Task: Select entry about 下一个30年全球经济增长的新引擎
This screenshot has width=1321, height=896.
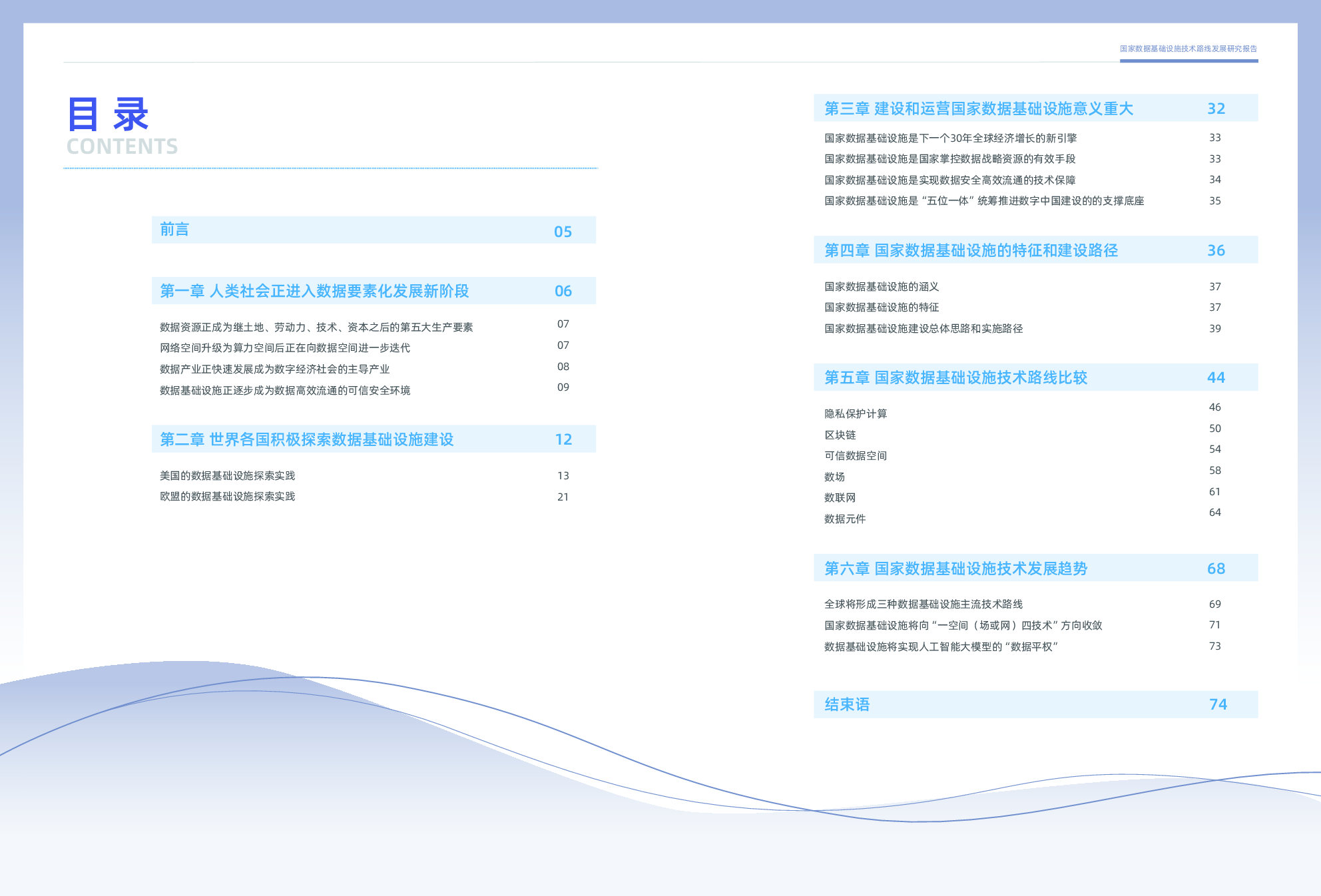Action: tap(951, 138)
